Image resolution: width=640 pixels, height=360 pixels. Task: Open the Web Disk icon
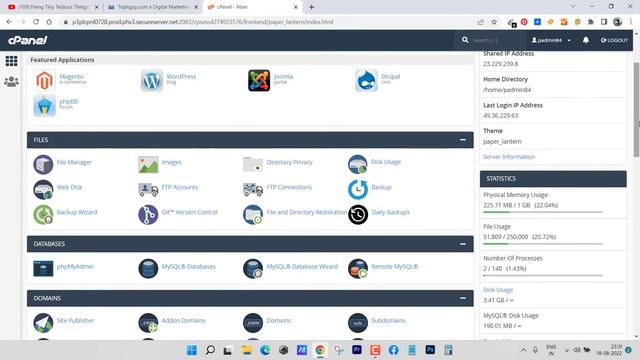pyautogui.click(x=43, y=189)
